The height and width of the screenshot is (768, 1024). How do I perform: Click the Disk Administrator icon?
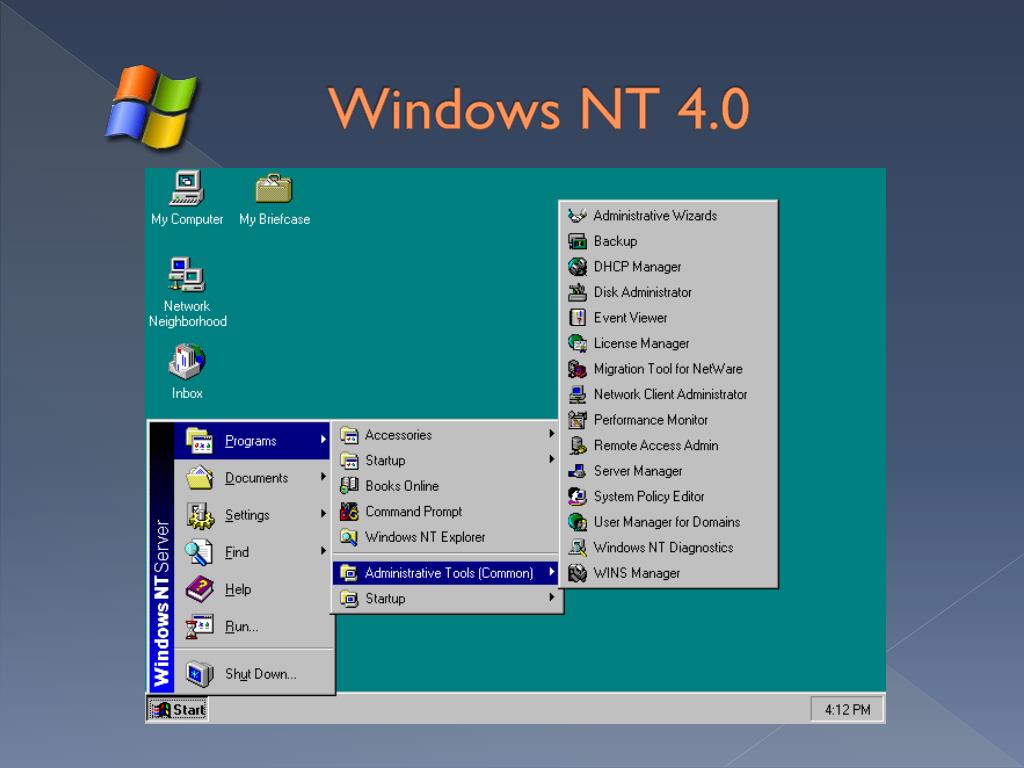pyautogui.click(x=577, y=292)
